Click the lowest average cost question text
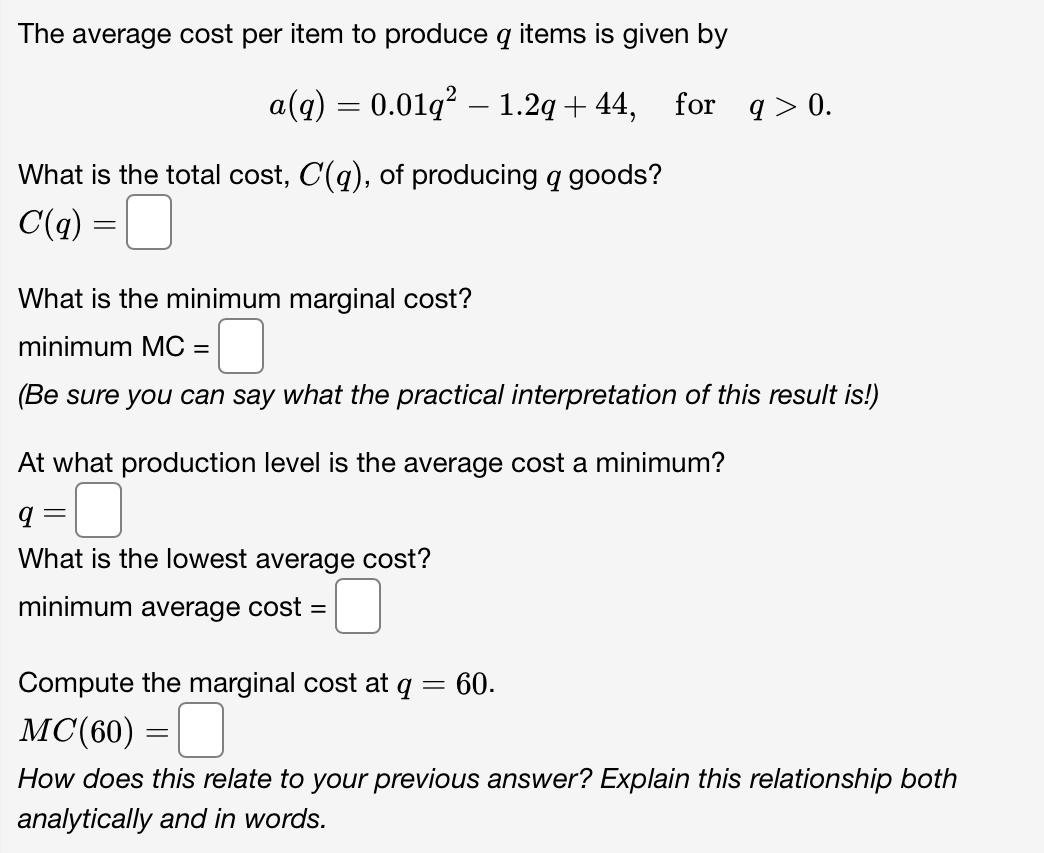Viewport: 1044px width, 853px height. pyautogui.click(x=224, y=559)
